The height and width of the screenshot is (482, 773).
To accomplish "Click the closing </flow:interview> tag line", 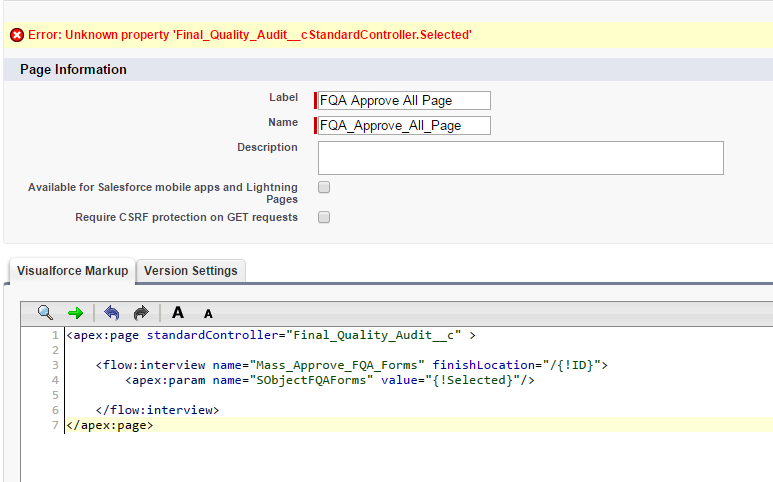I will [157, 410].
